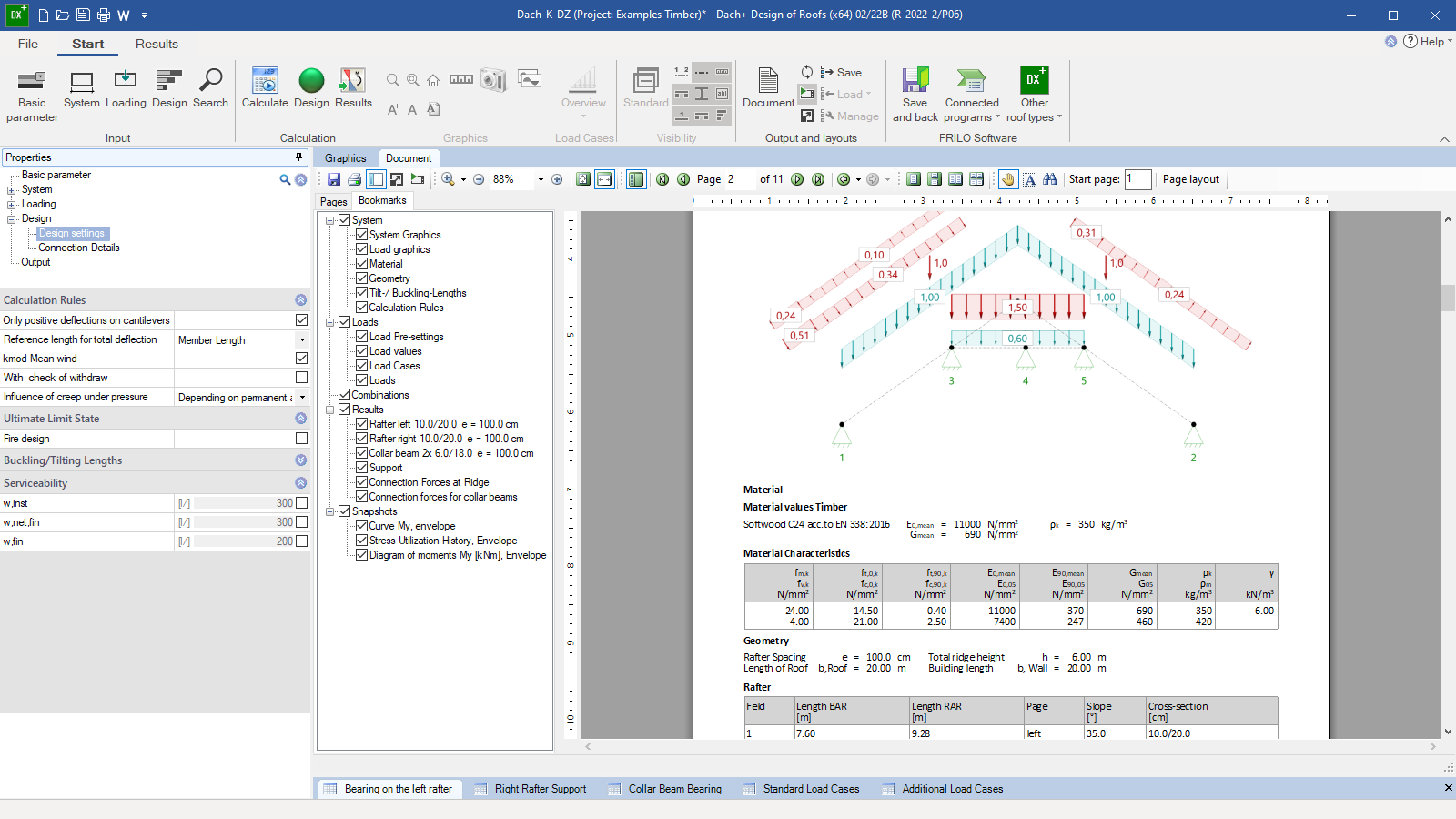Switch to the Pages tab
Viewport: 1456px width, 819px height.
click(x=333, y=202)
